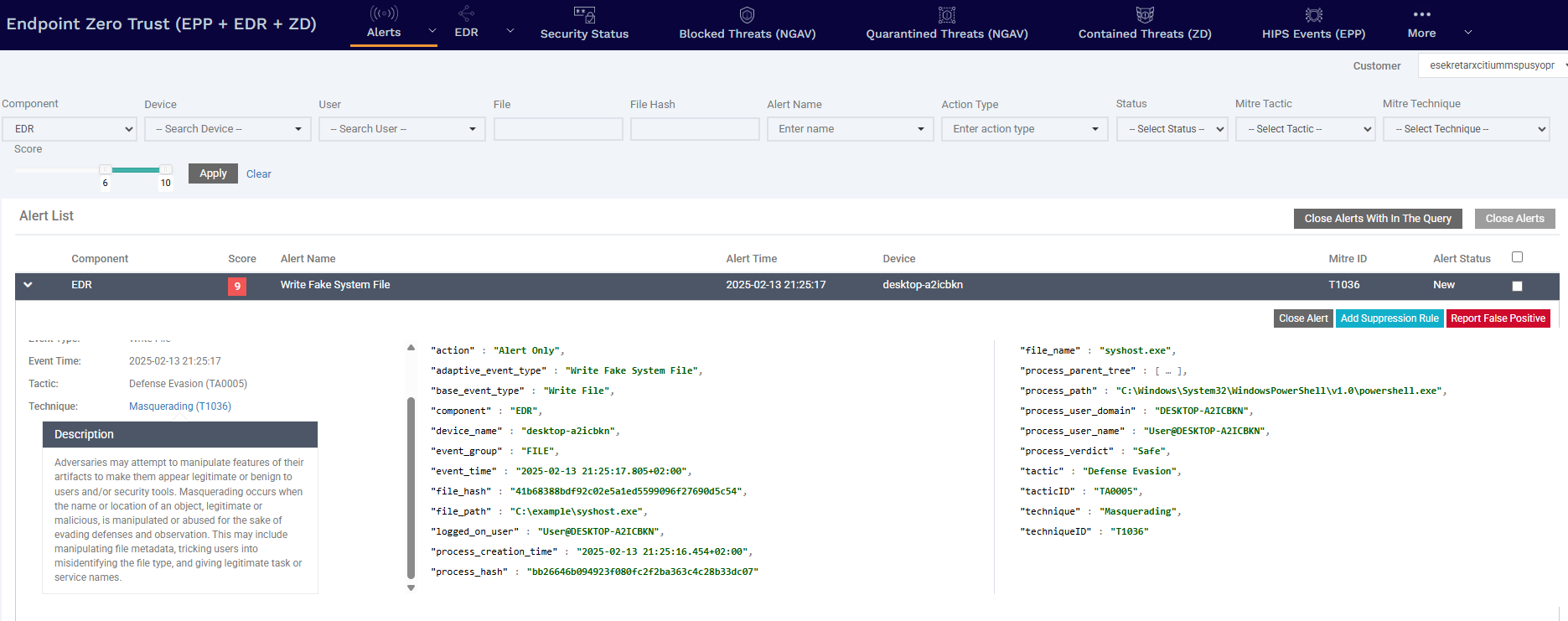This screenshot has width=1568, height=621.
Task: Click the Quarantined Threats icon
Action: pos(947,14)
